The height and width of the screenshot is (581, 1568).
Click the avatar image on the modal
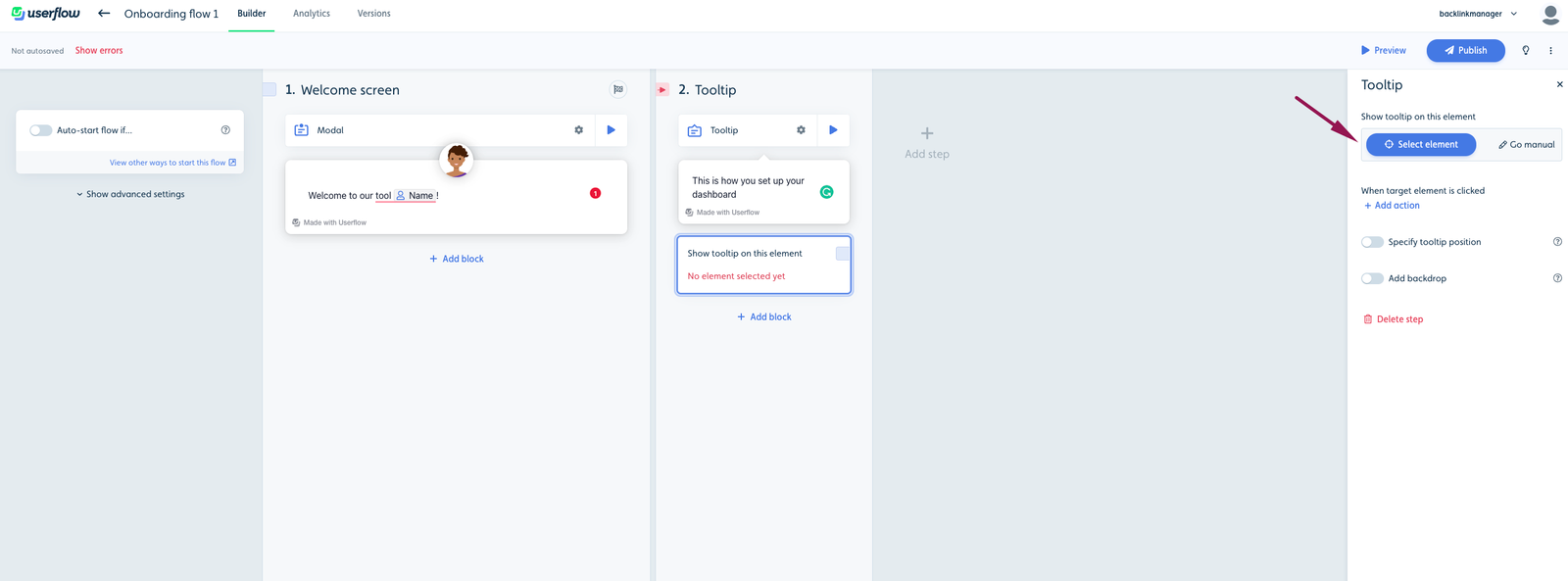pyautogui.click(x=456, y=160)
